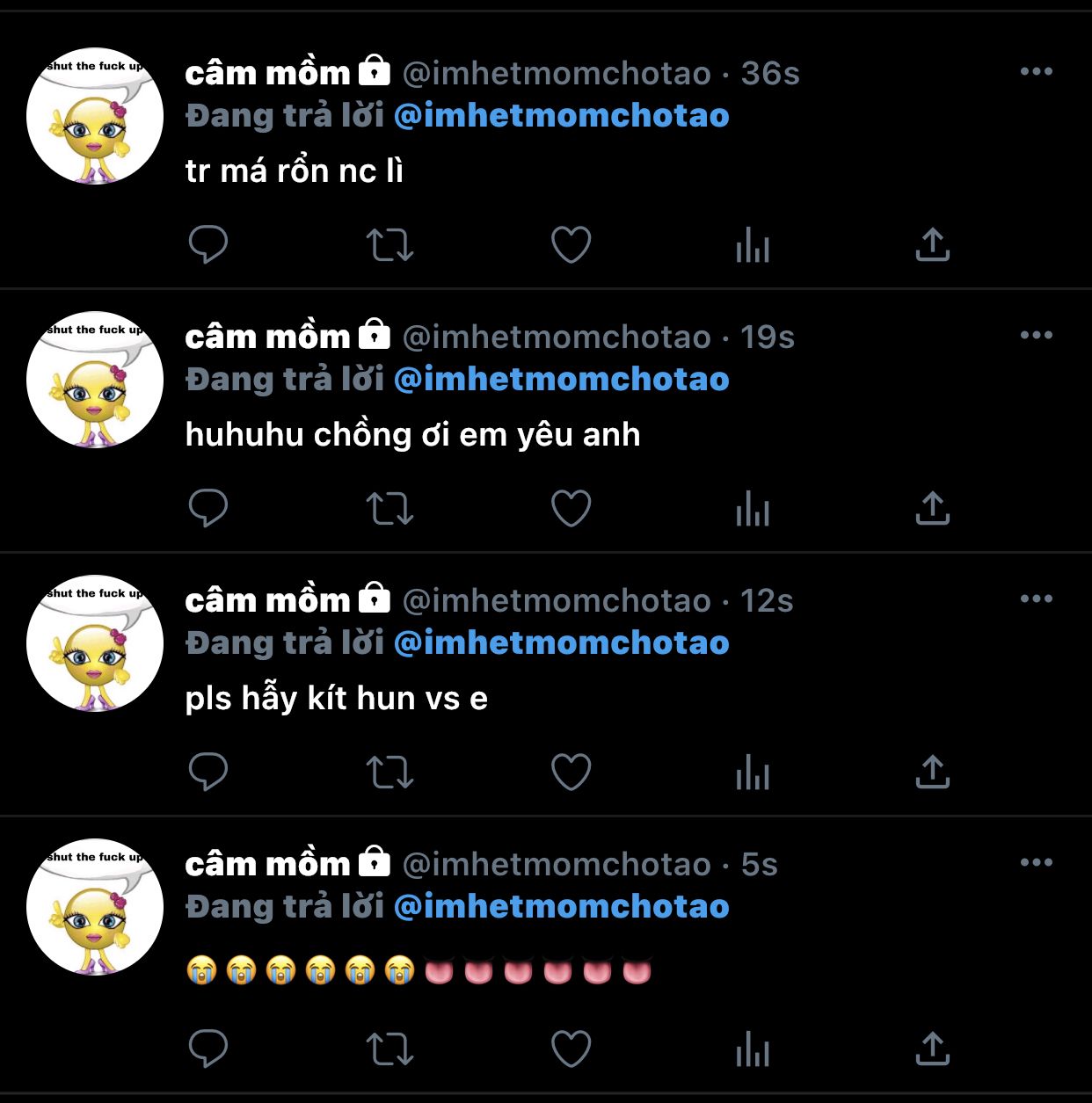This screenshot has width=1092, height=1103.
Task: Like the crying emoji tweet
Action: [x=571, y=1049]
